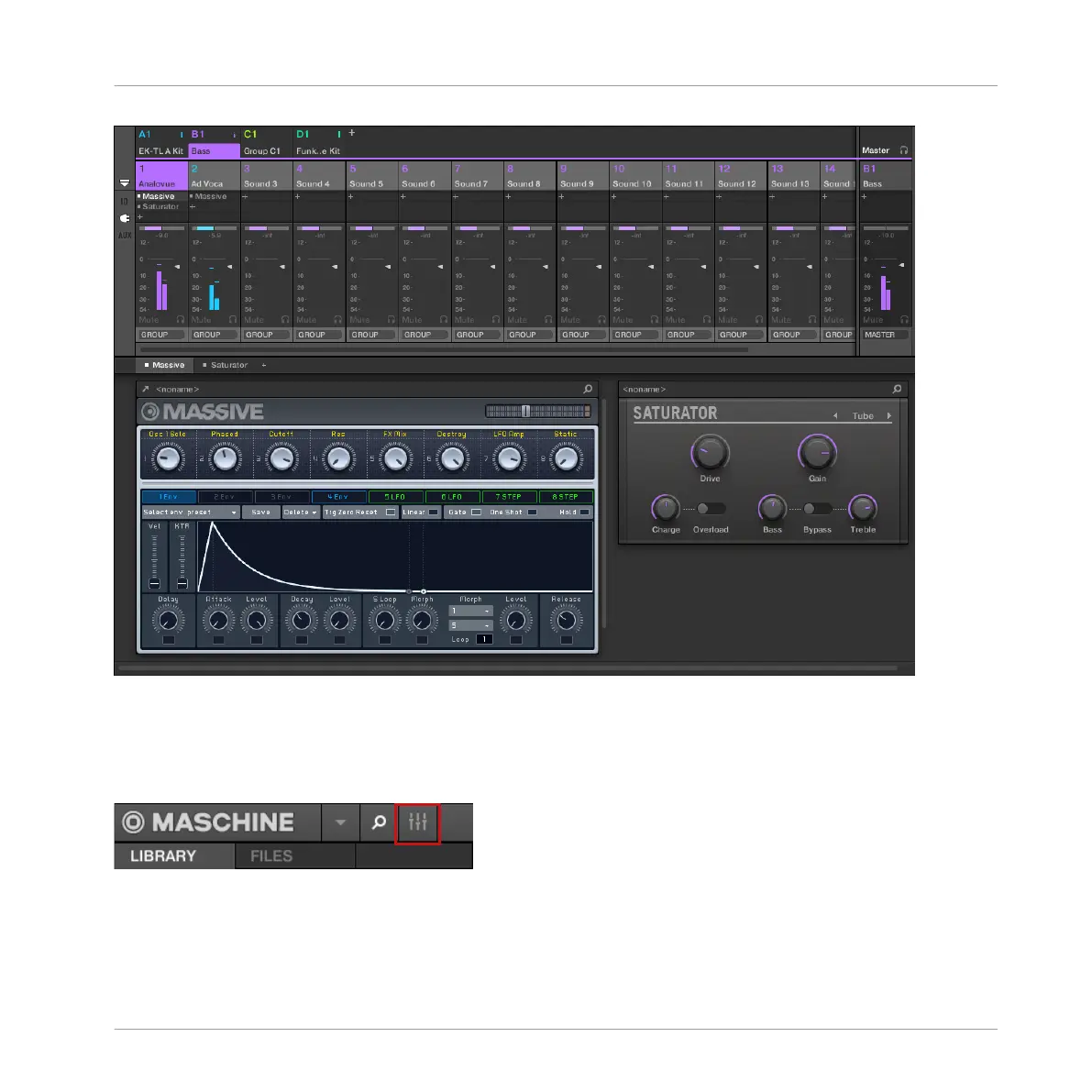Enable the One Shot checkbox in Massive

pos(532,512)
